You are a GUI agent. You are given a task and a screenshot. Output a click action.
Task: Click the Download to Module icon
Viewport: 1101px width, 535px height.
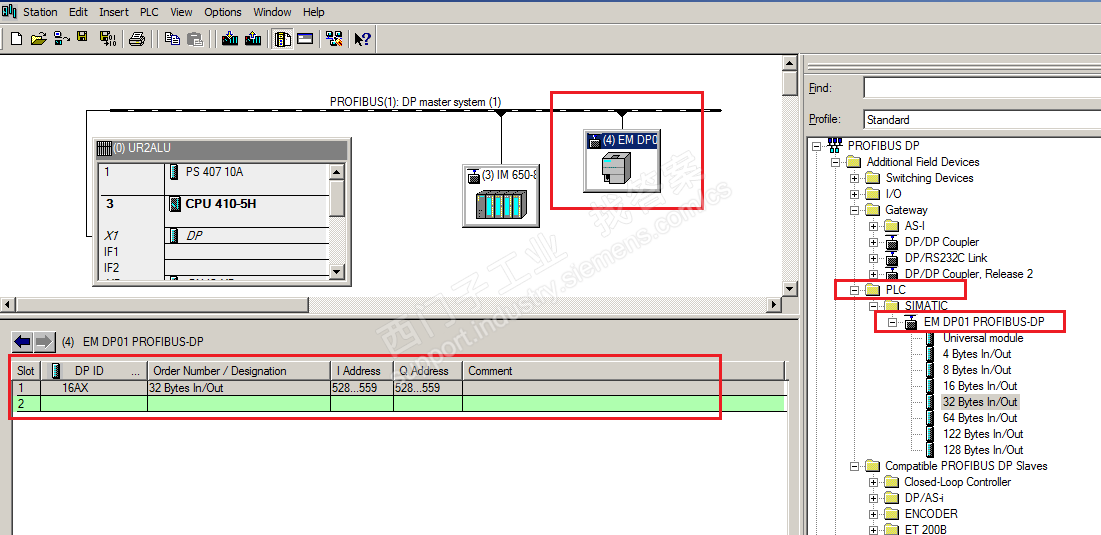pyautogui.click(x=230, y=39)
